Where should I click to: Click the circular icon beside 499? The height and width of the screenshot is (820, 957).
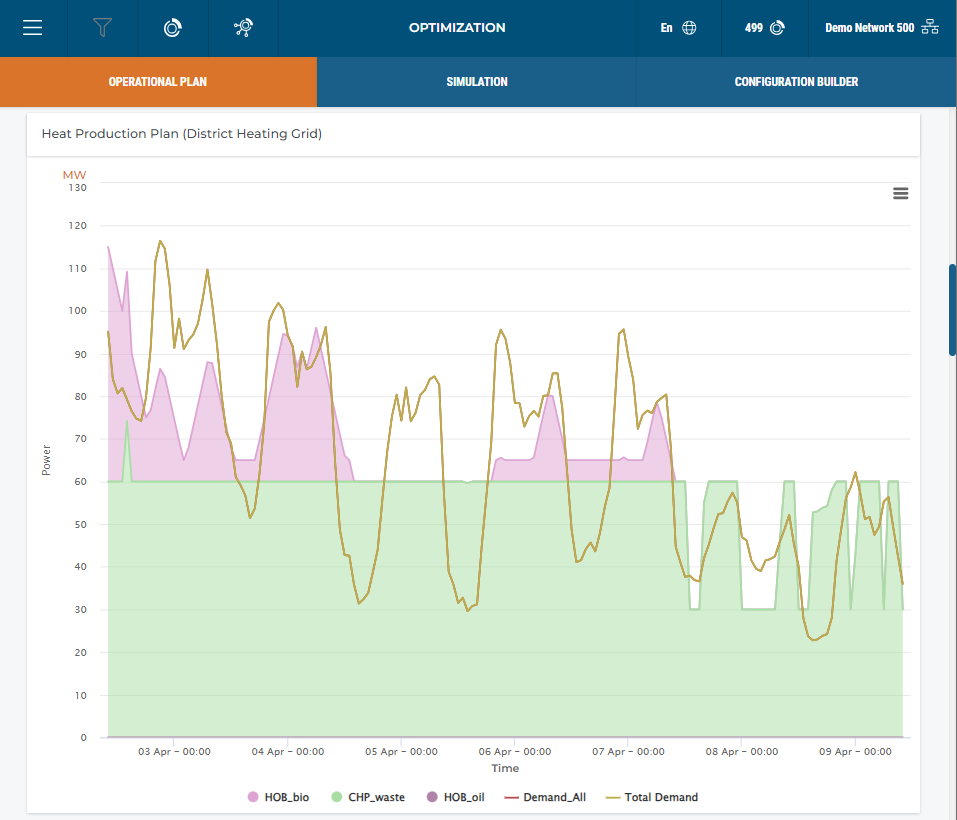(x=777, y=28)
